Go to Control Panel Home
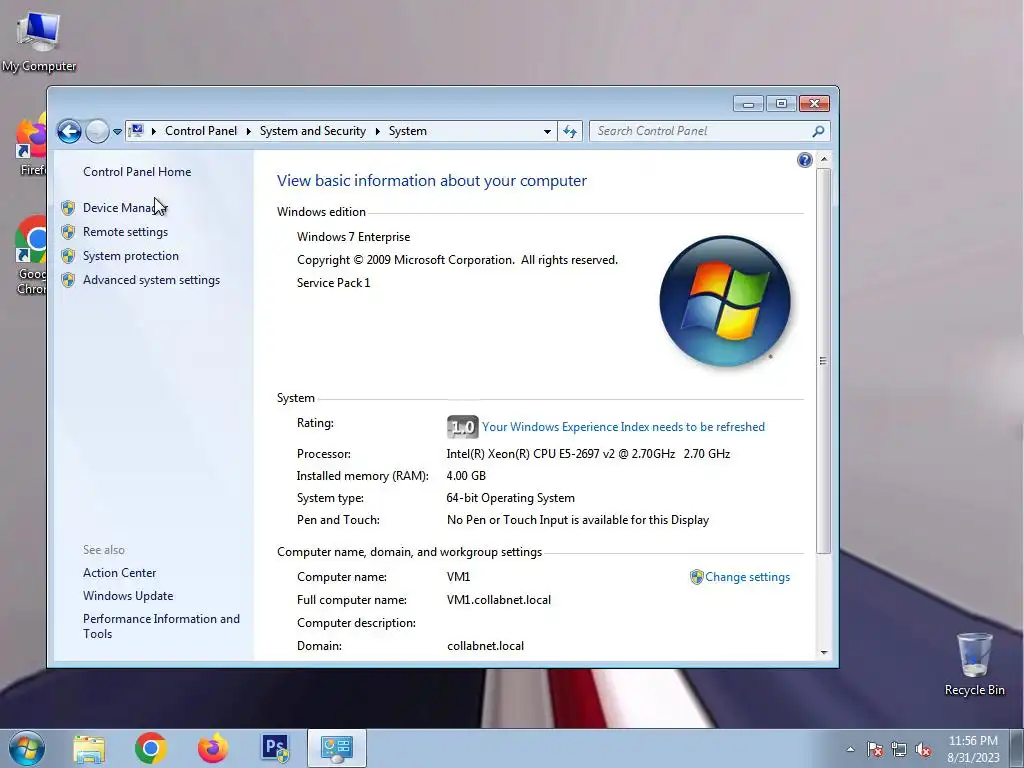 (x=137, y=172)
